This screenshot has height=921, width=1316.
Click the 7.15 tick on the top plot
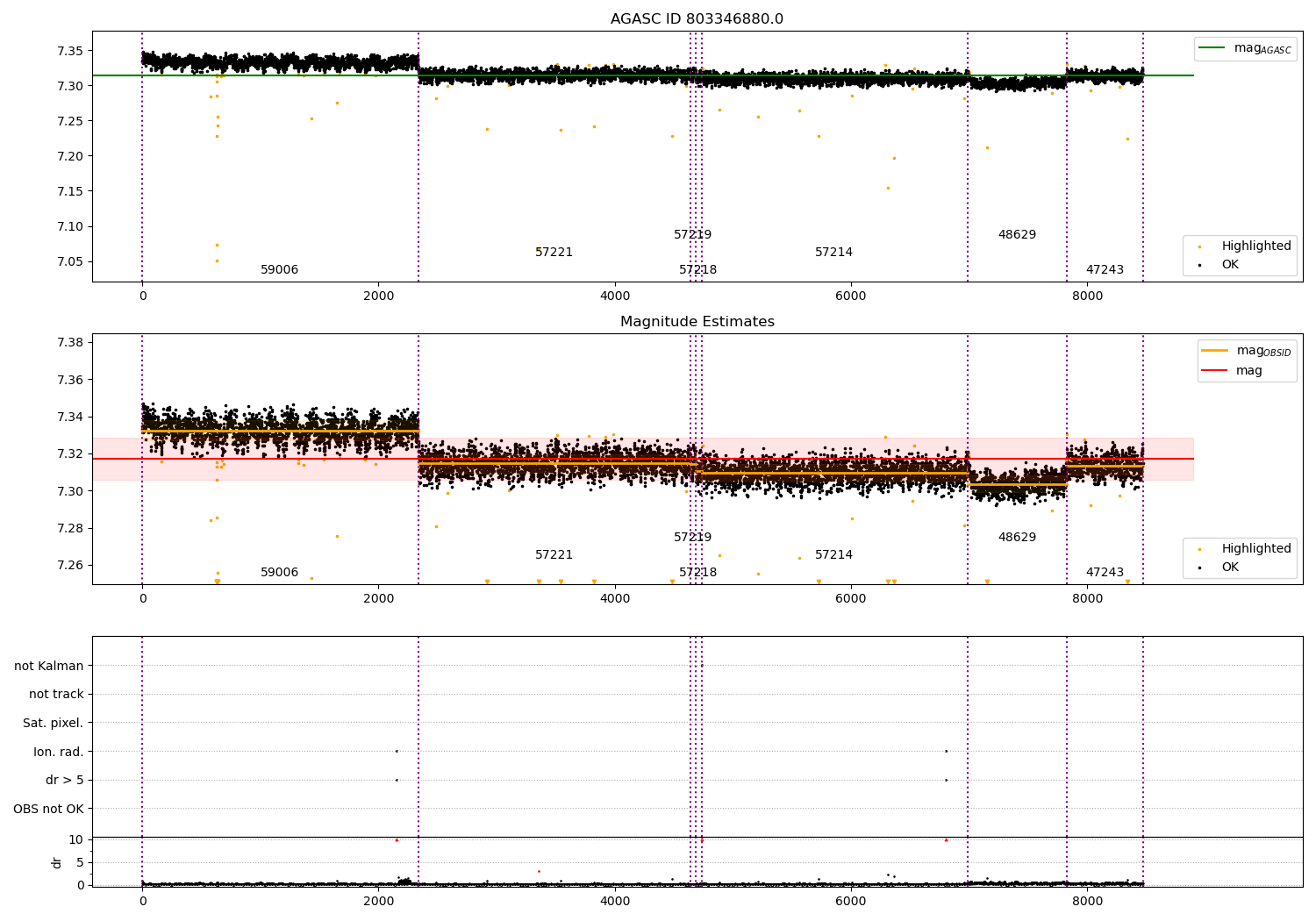coord(69,191)
